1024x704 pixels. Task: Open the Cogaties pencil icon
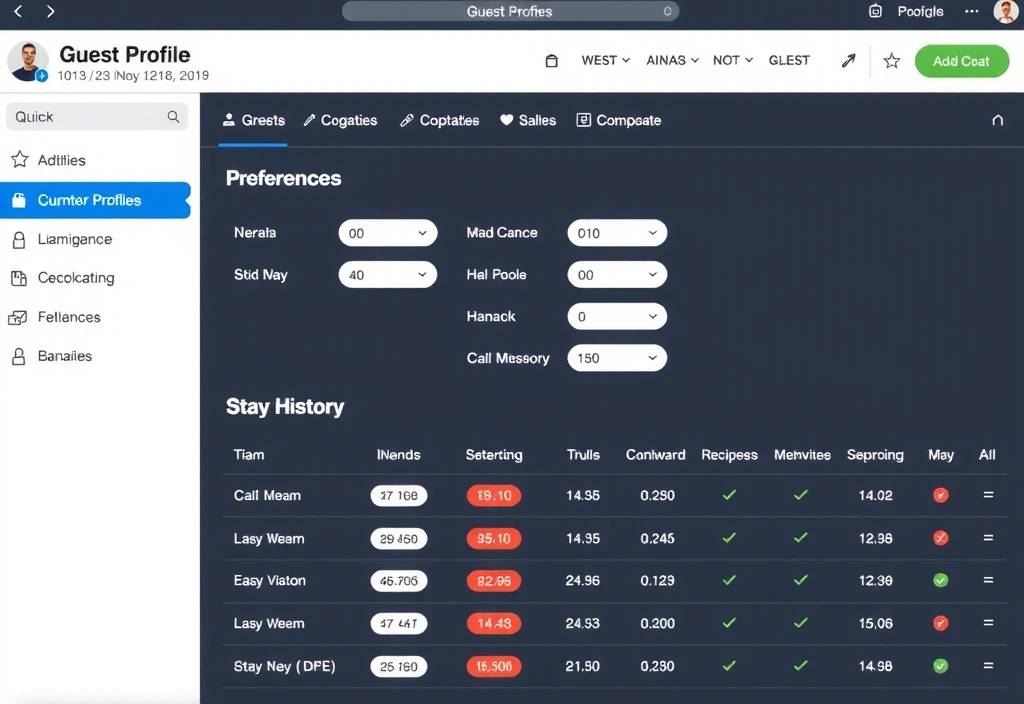click(x=308, y=119)
